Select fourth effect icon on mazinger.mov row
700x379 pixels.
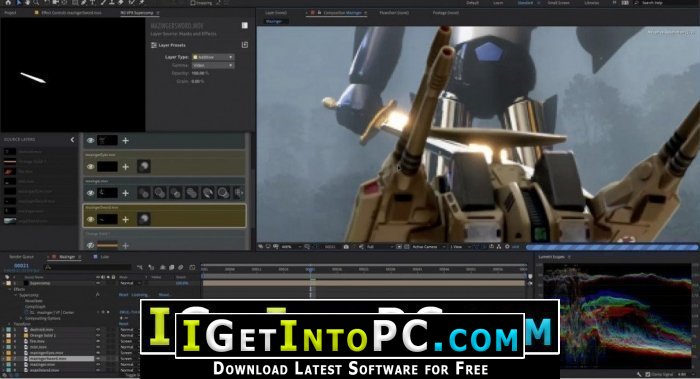pos(192,193)
